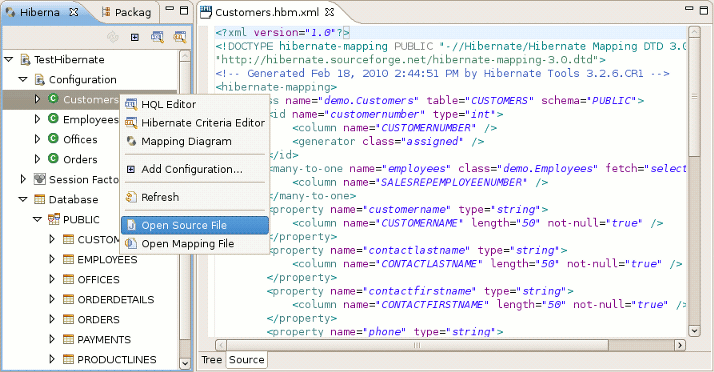
Task: Click the PRODUCTLINES table icon
Action: pyautogui.click(x=68, y=359)
